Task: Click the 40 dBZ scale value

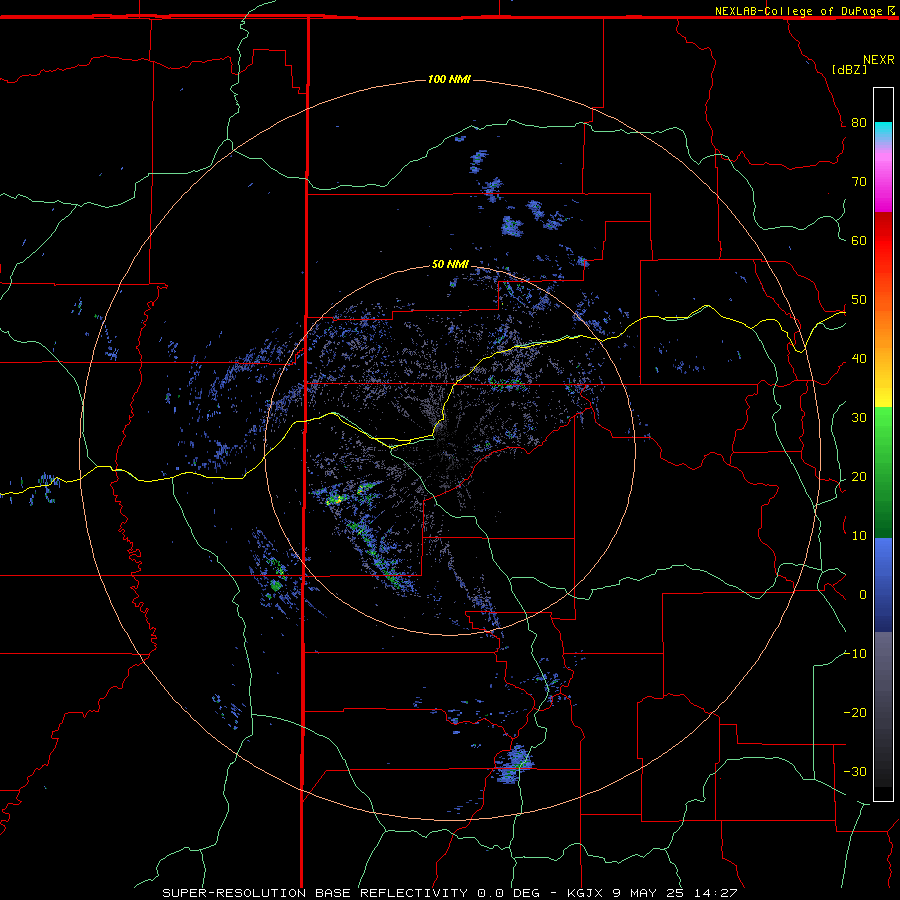Action: pyautogui.click(x=859, y=359)
